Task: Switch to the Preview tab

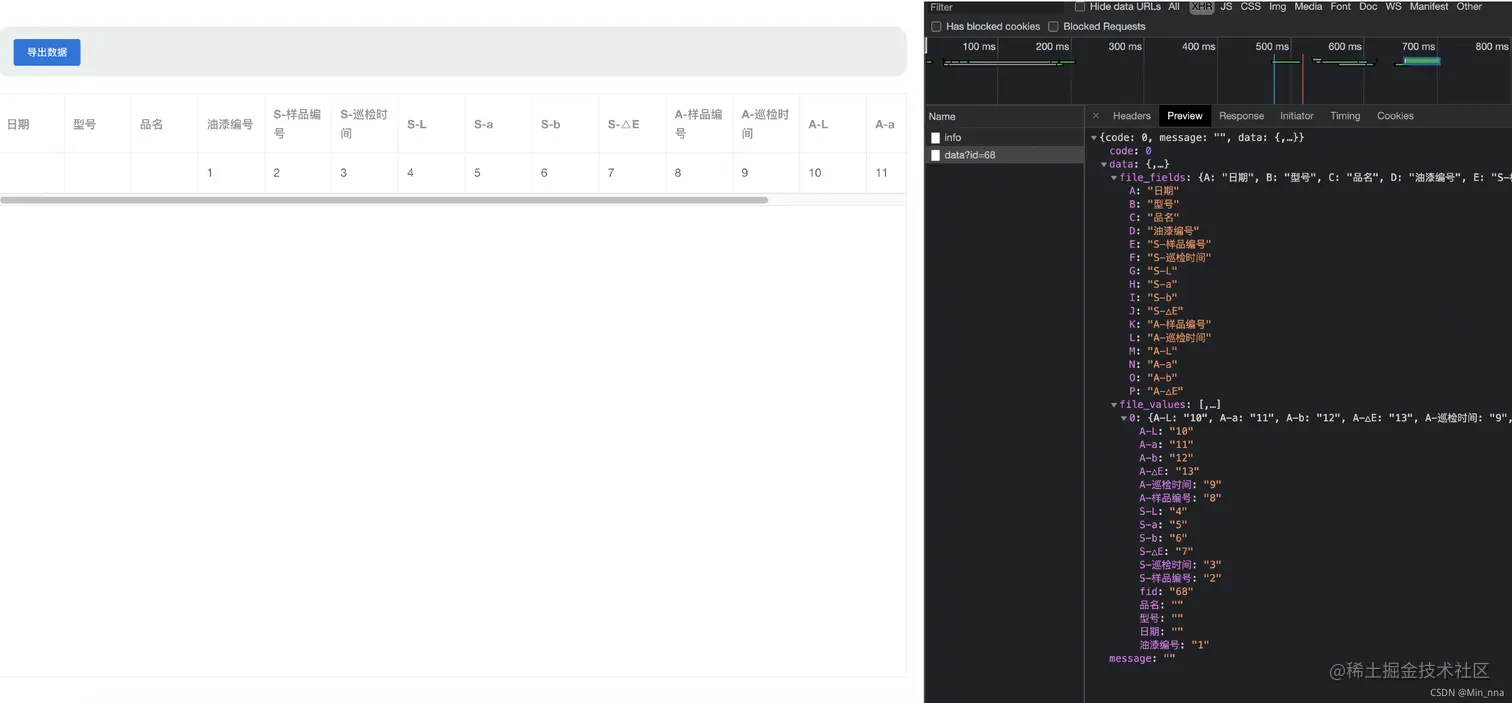Action: pos(1185,116)
